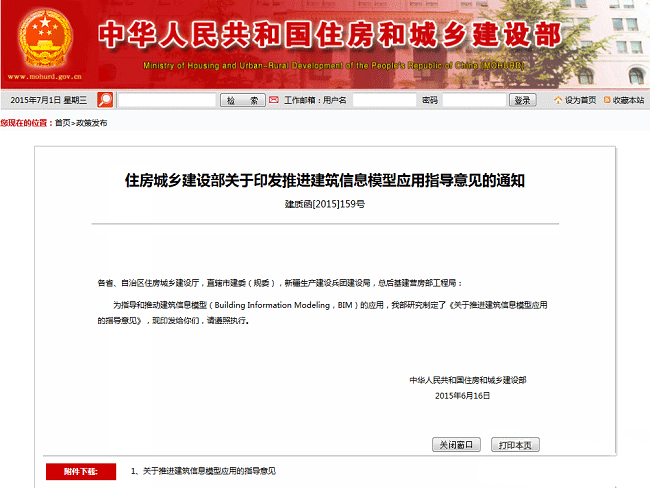This screenshot has height=488, width=650.
Task: Click the 检索 search button
Action: [243, 100]
